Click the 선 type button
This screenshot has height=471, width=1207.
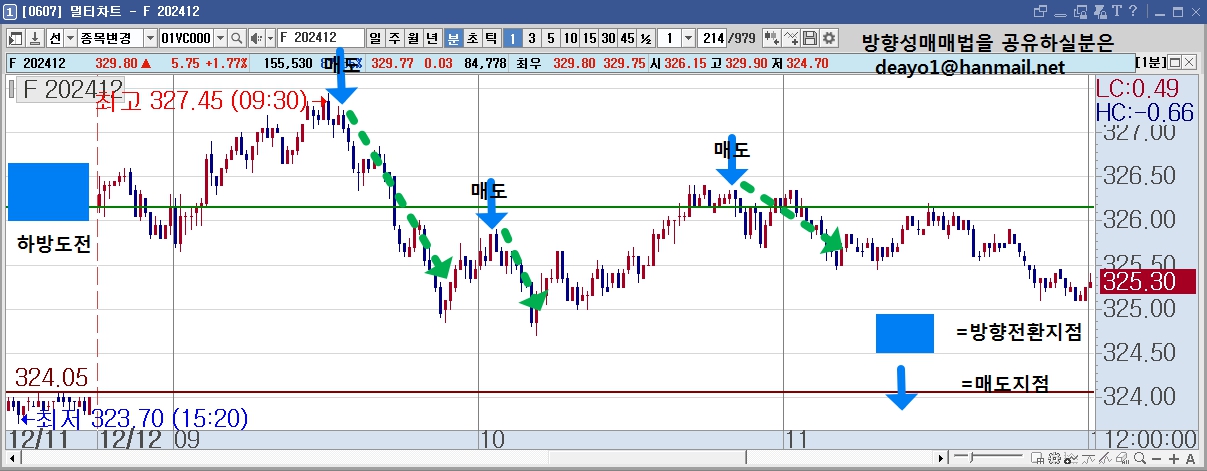(55, 38)
